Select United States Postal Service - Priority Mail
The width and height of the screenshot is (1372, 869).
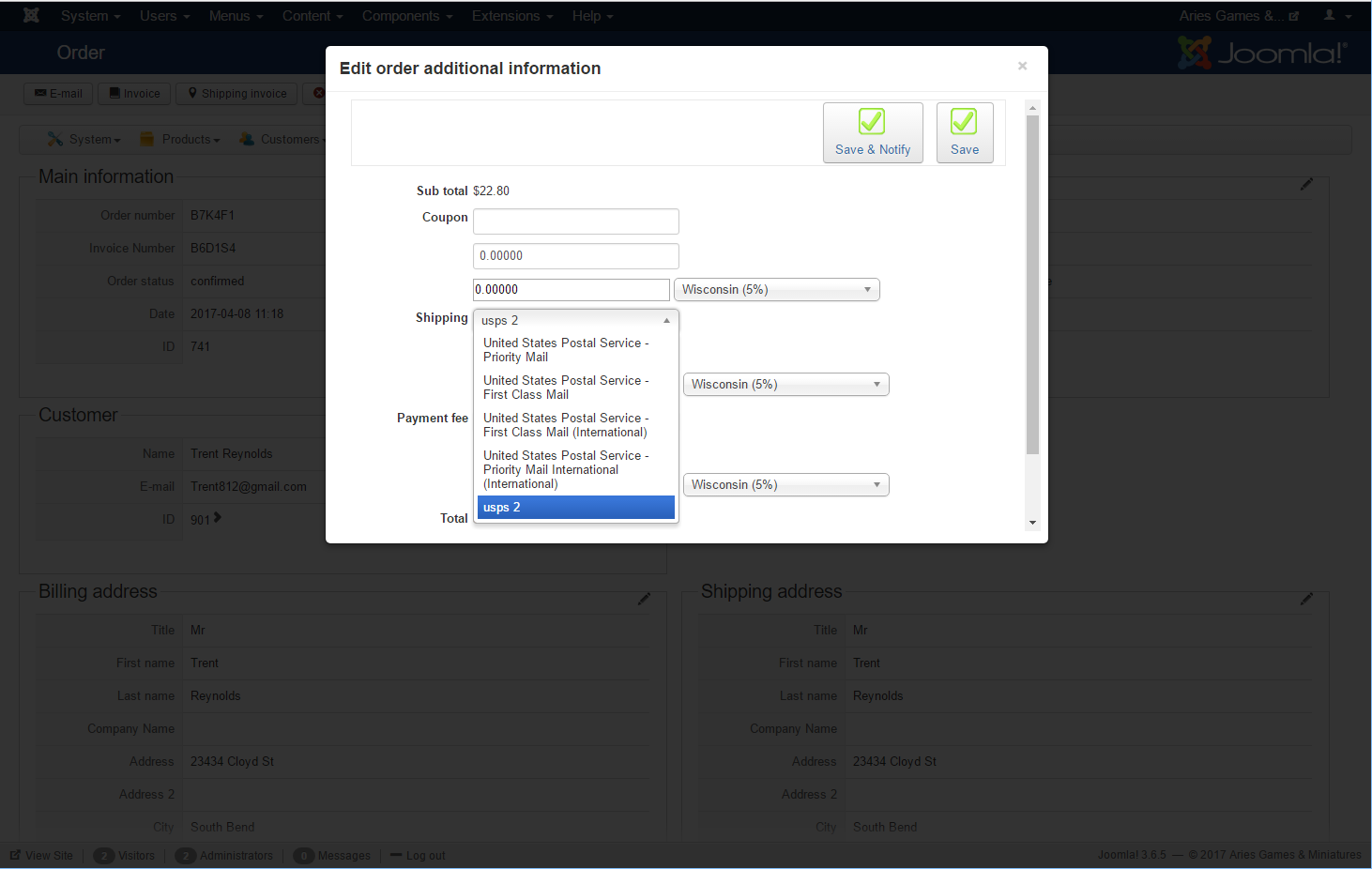point(576,350)
